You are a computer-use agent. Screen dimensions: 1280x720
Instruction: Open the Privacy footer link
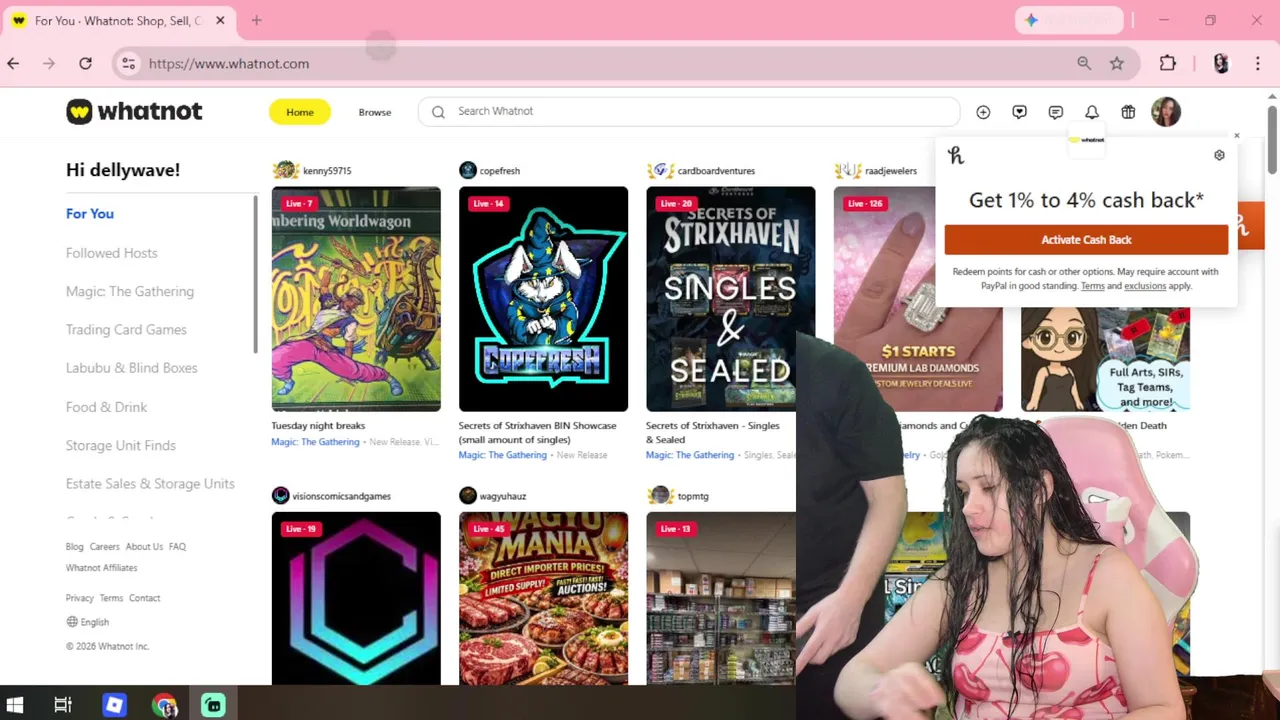click(x=79, y=598)
